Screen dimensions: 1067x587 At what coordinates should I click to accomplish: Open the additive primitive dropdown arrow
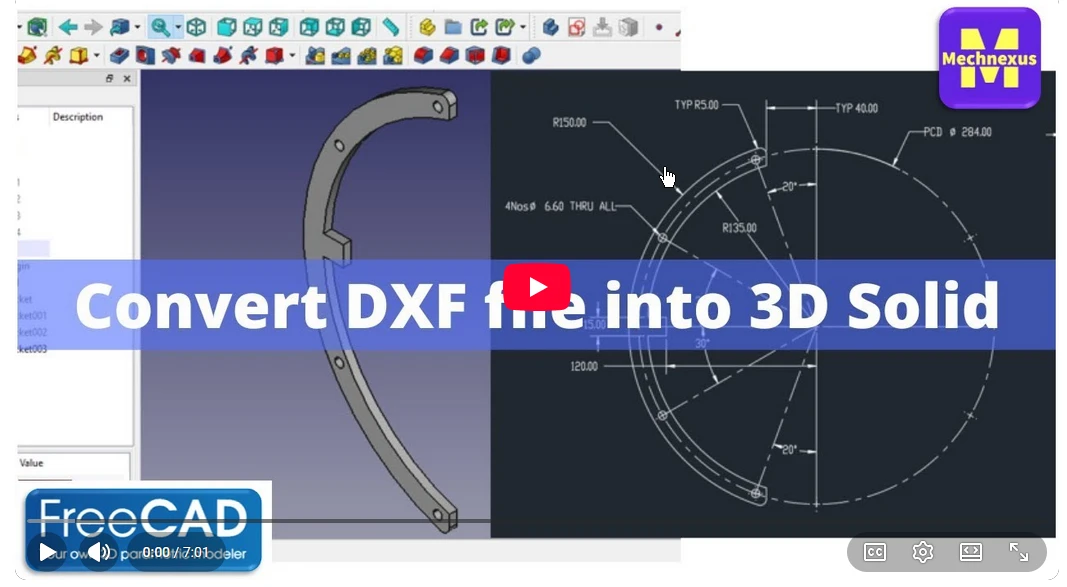[x=97, y=56]
